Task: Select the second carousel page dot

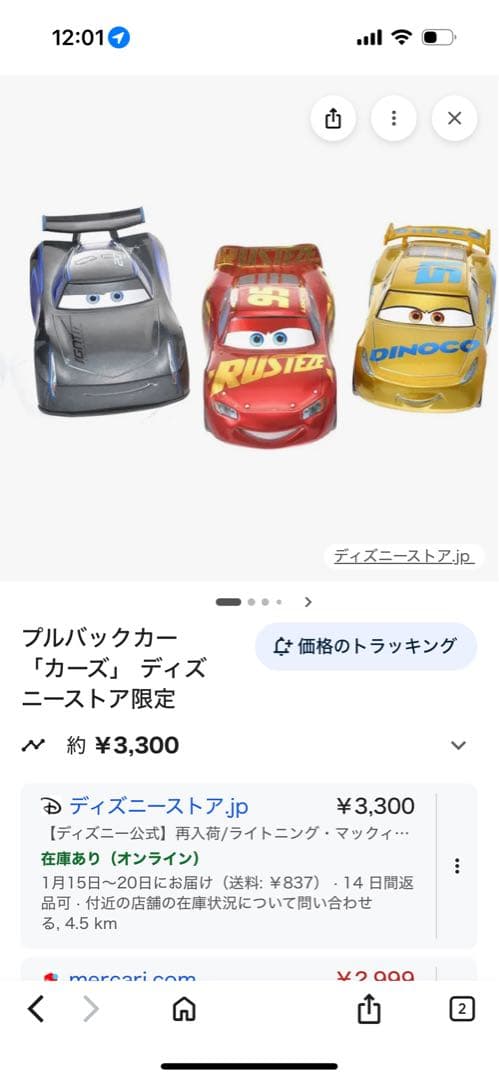Action: coord(252,602)
